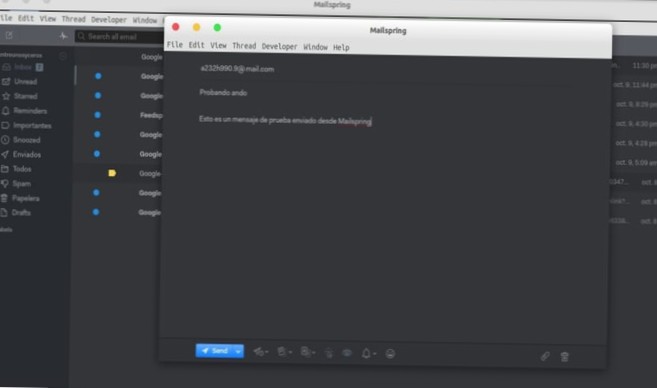657x388 pixels.
Task: Open the send later options
Action: click(x=261, y=352)
